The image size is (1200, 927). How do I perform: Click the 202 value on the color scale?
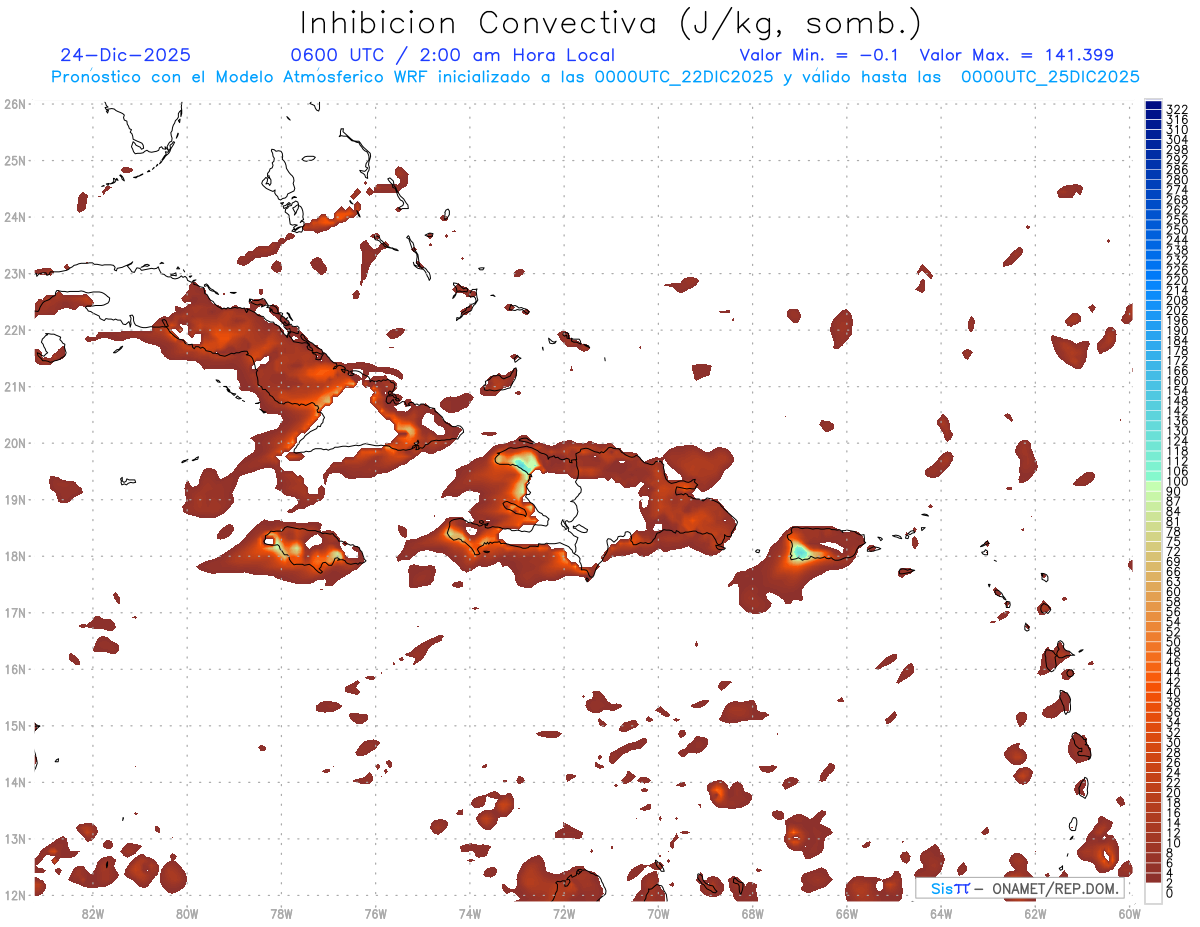click(x=1177, y=311)
